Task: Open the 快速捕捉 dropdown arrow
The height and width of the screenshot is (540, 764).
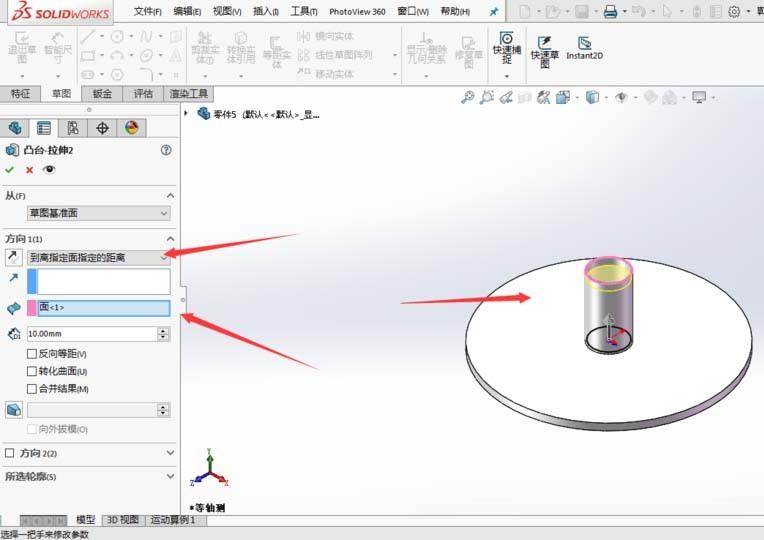Action: pos(507,76)
